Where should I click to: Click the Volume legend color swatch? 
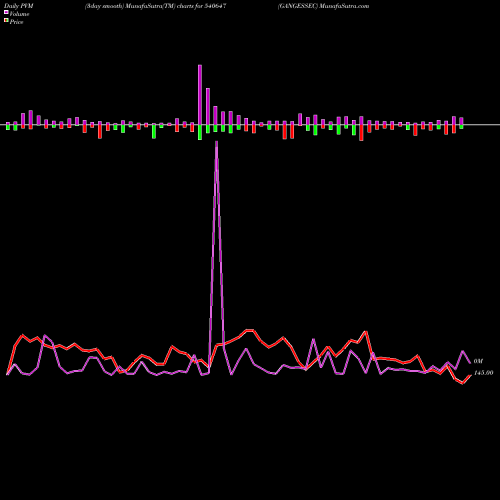tap(6, 13)
